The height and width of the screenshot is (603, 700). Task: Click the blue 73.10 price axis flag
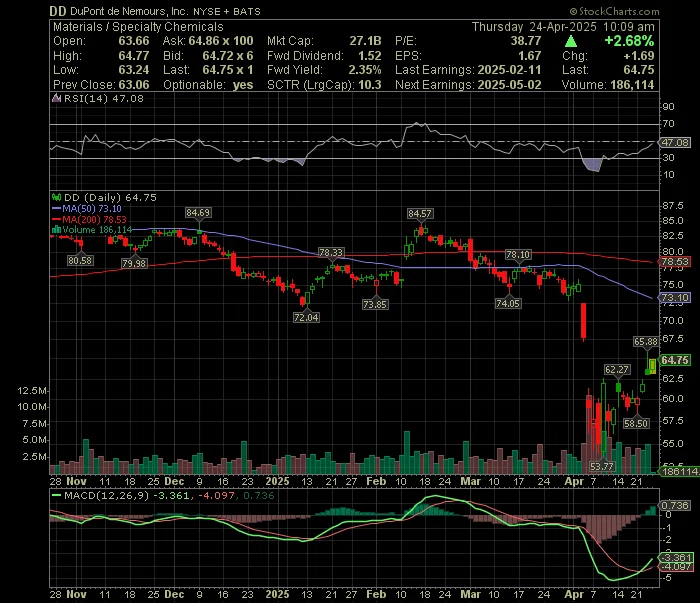click(675, 298)
